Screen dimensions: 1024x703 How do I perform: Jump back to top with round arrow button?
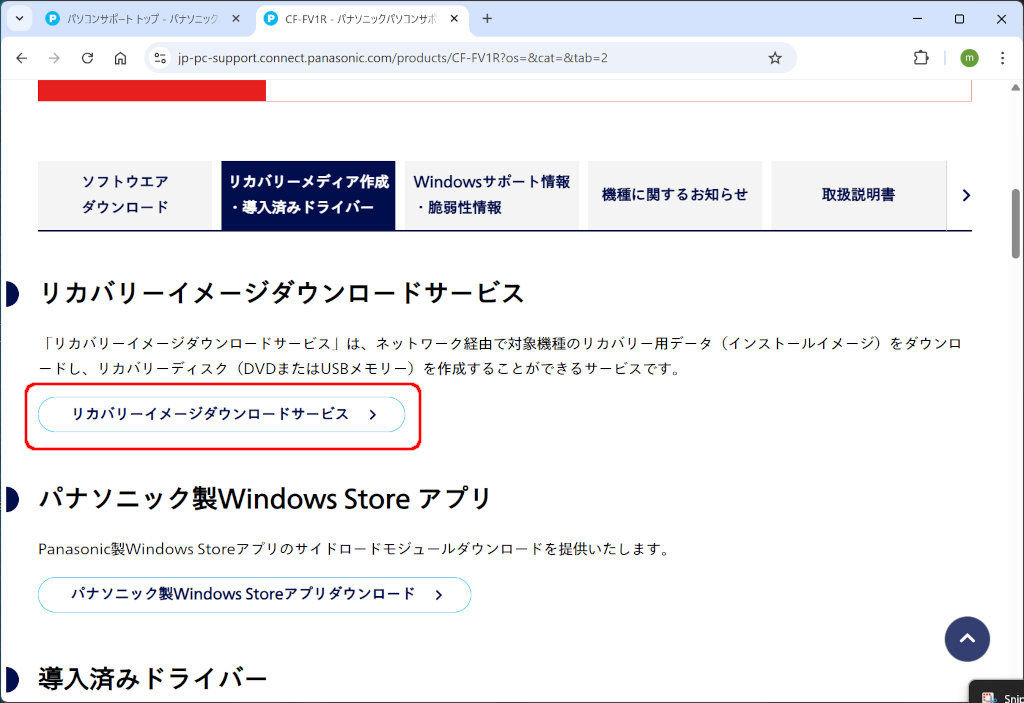click(x=967, y=639)
